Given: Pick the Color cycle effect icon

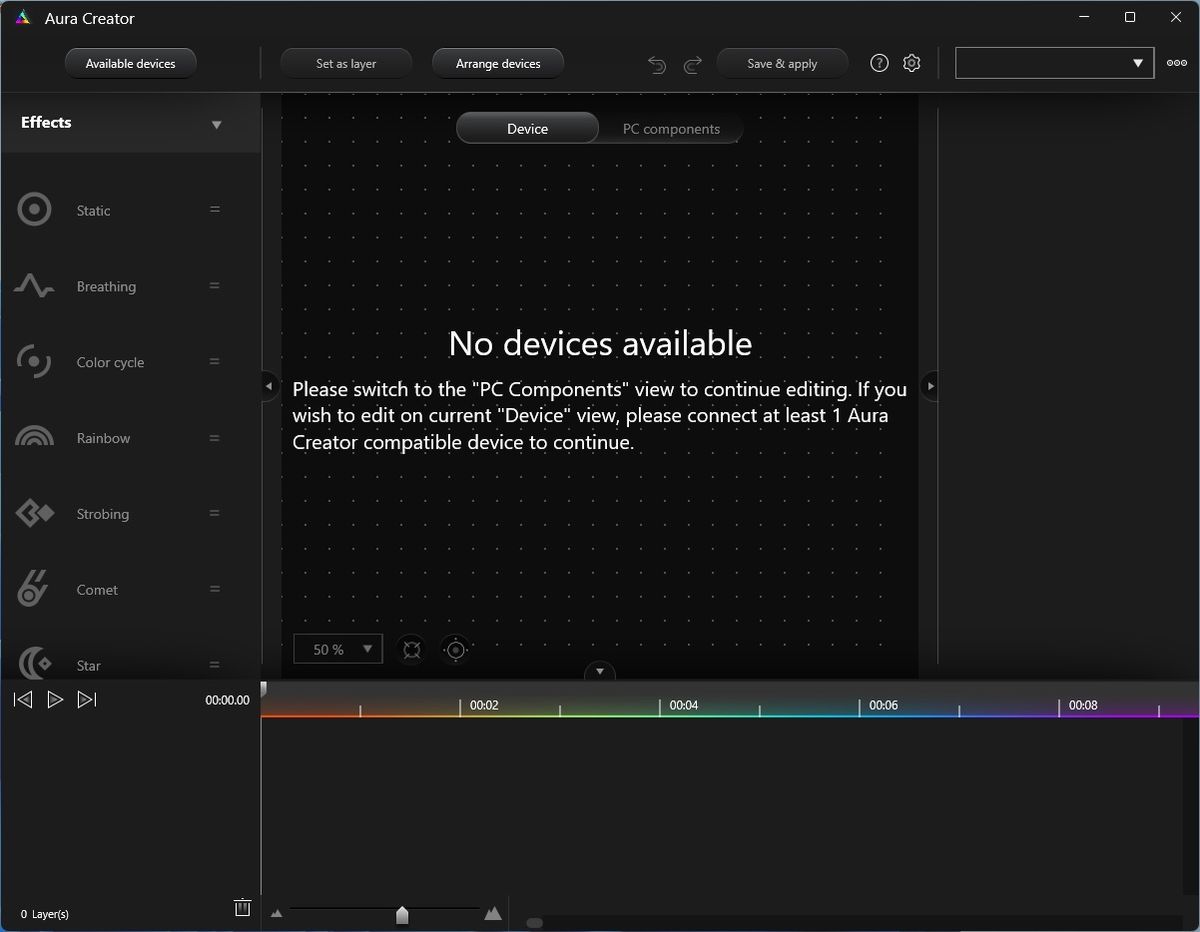Looking at the screenshot, I should 34,362.
